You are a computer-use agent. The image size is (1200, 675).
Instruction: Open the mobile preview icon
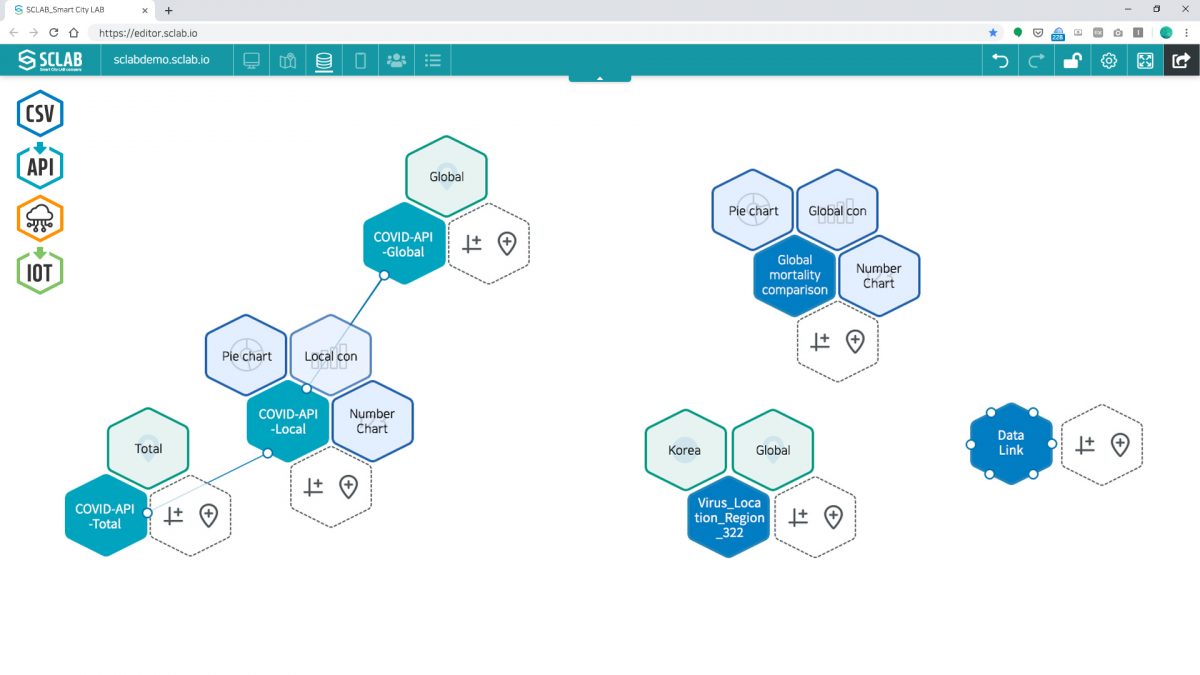[360, 60]
